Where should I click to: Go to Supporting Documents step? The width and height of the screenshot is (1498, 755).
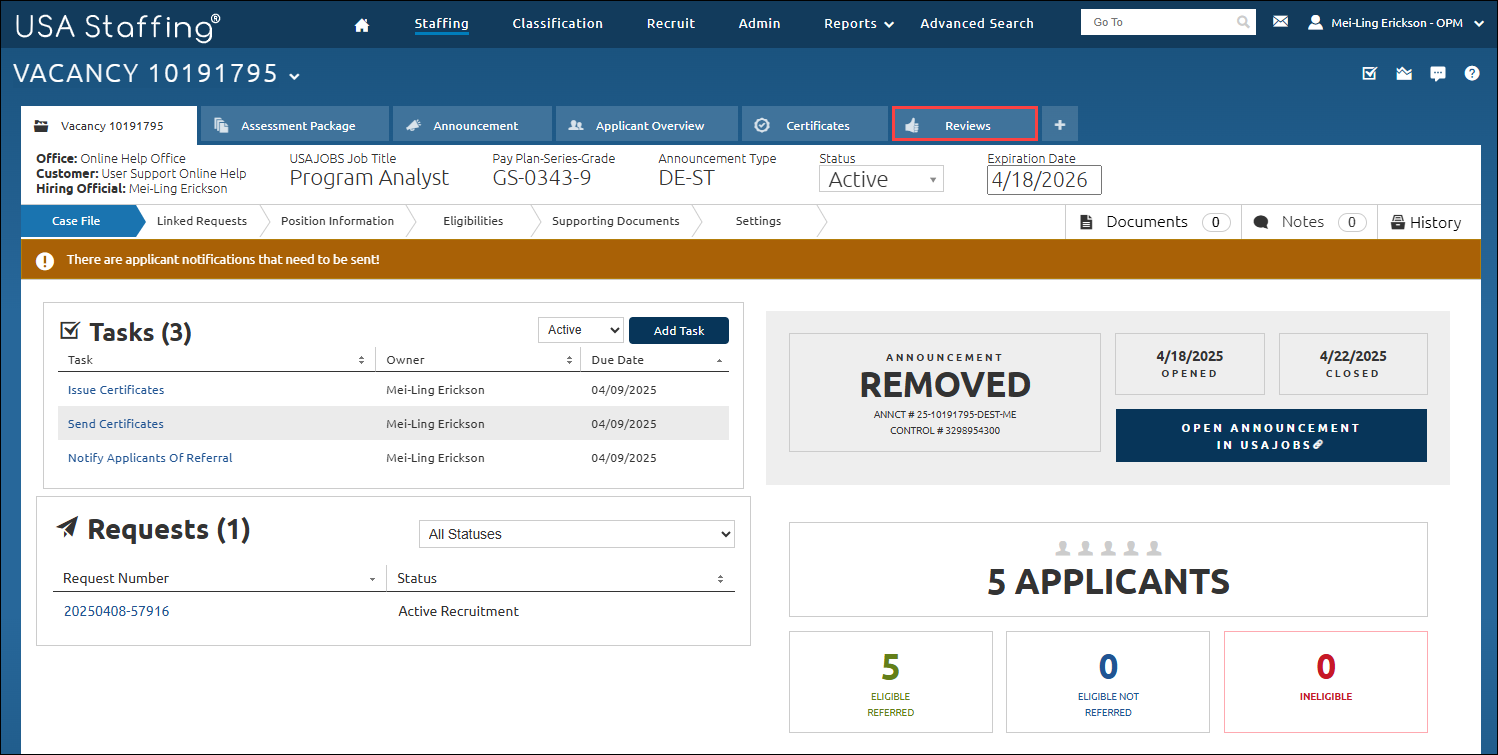[x=615, y=221]
